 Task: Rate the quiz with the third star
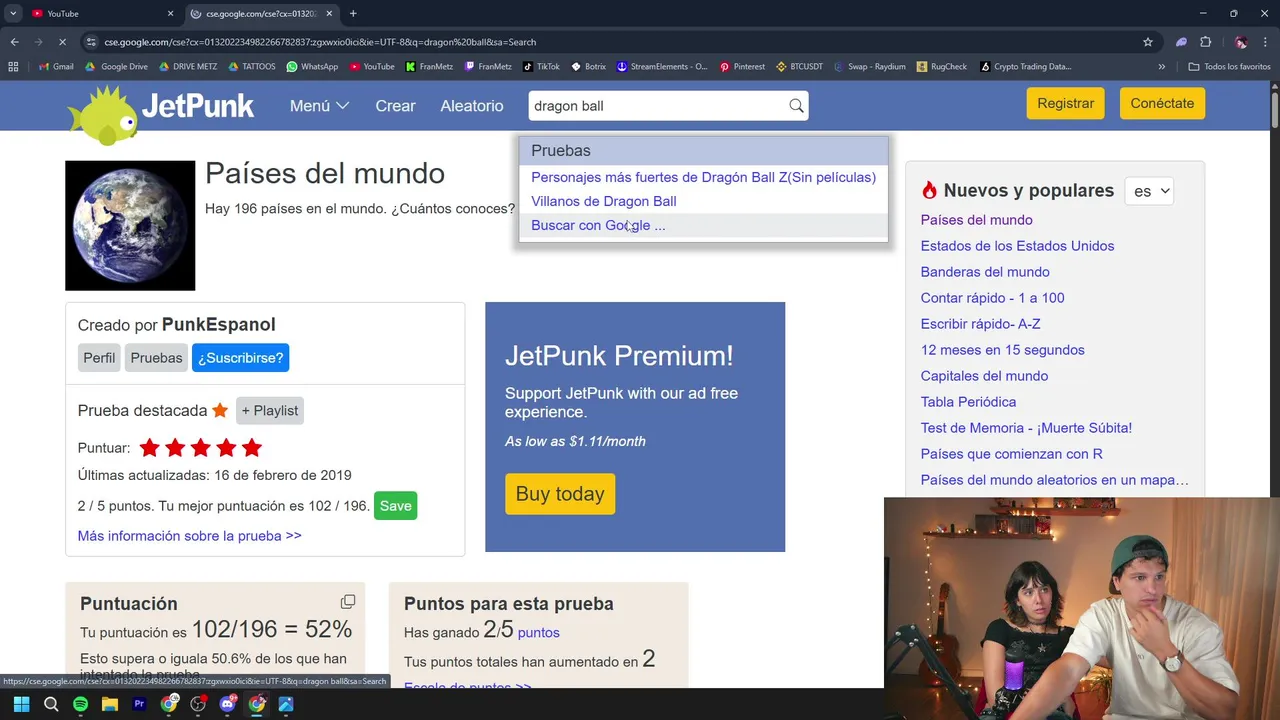201,448
